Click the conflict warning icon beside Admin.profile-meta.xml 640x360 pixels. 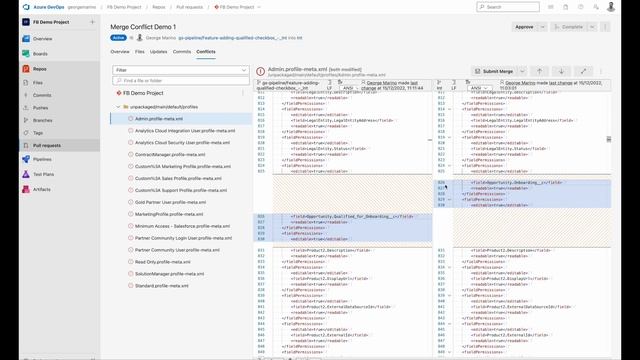pyautogui.click(x=260, y=71)
